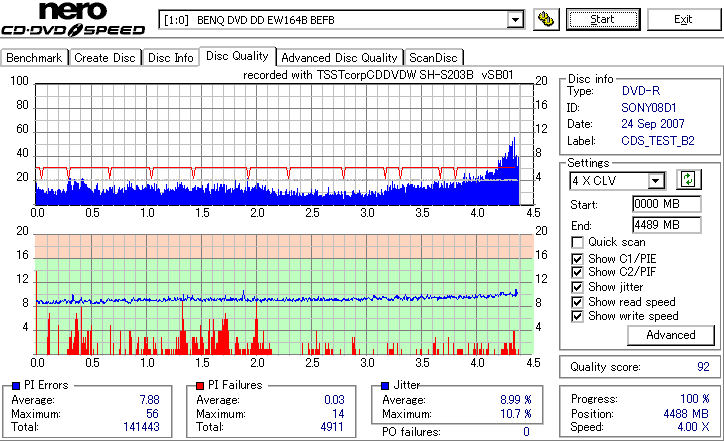724x441 pixels.
Task: Click the PI Errors average 7.88
Action: (x=150, y=399)
